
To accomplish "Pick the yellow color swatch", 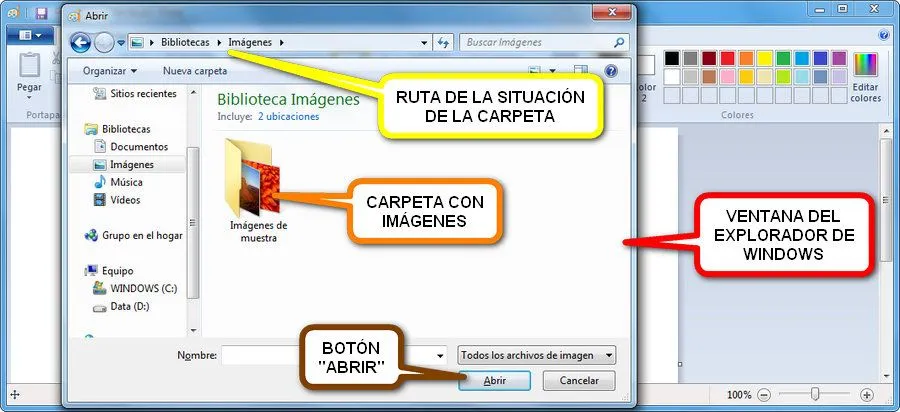I will coord(765,58).
